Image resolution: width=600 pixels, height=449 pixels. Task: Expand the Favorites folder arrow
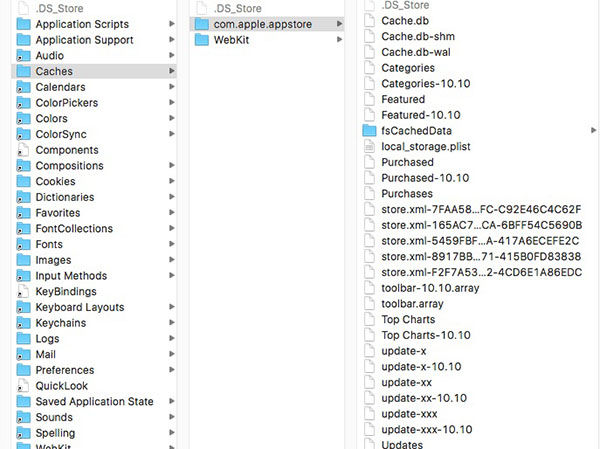tap(172, 212)
